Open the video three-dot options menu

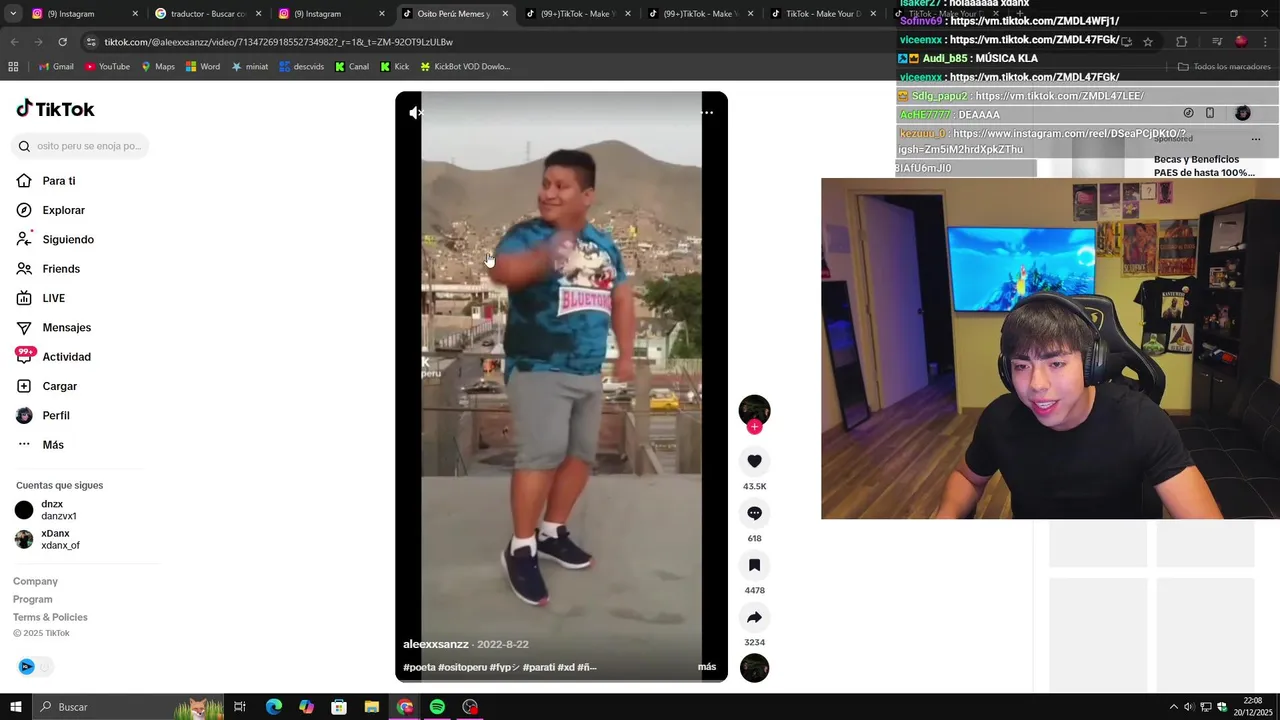707,113
